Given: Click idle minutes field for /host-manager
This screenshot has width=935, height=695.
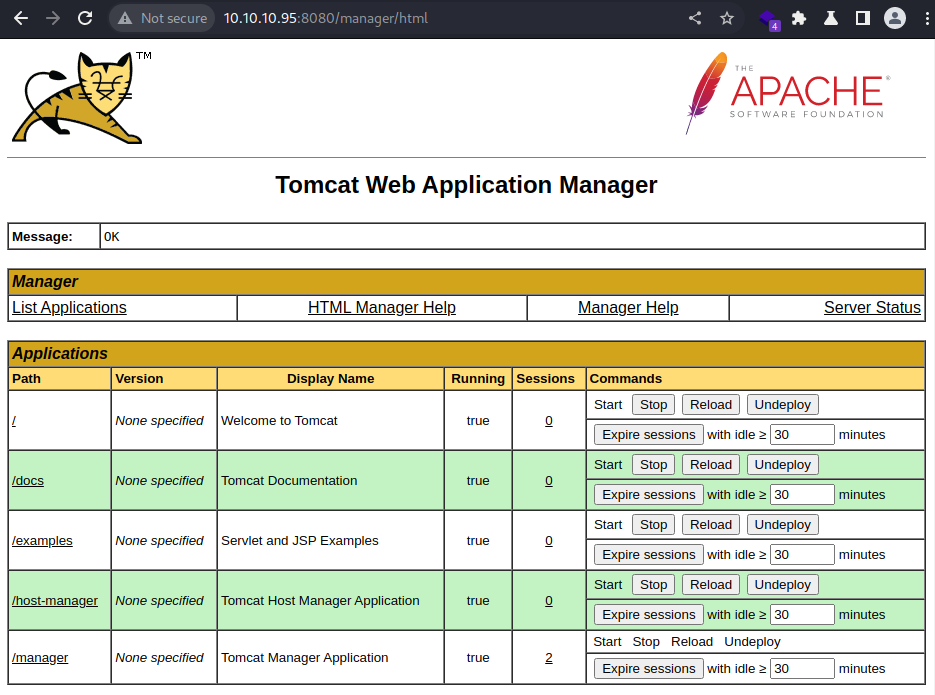Looking at the screenshot, I should [802, 615].
